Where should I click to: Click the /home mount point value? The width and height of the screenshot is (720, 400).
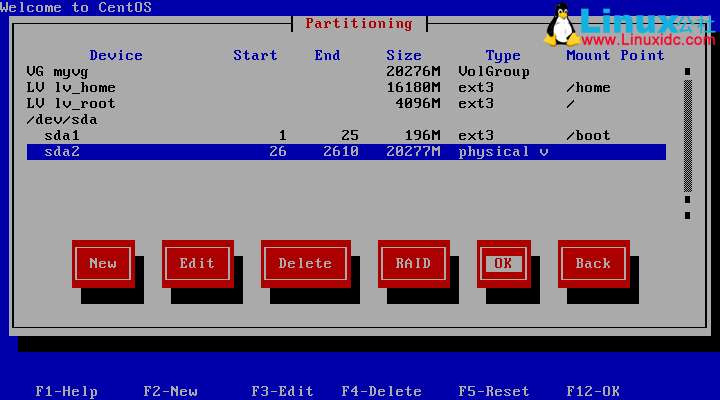[x=589, y=88]
